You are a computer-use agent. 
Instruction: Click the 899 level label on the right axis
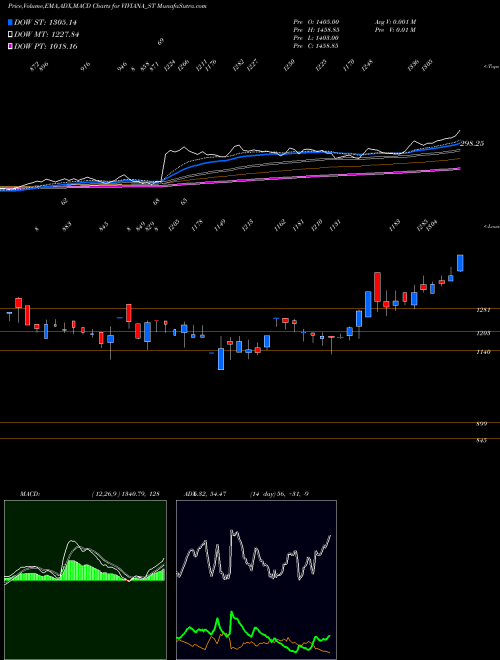click(481, 424)
